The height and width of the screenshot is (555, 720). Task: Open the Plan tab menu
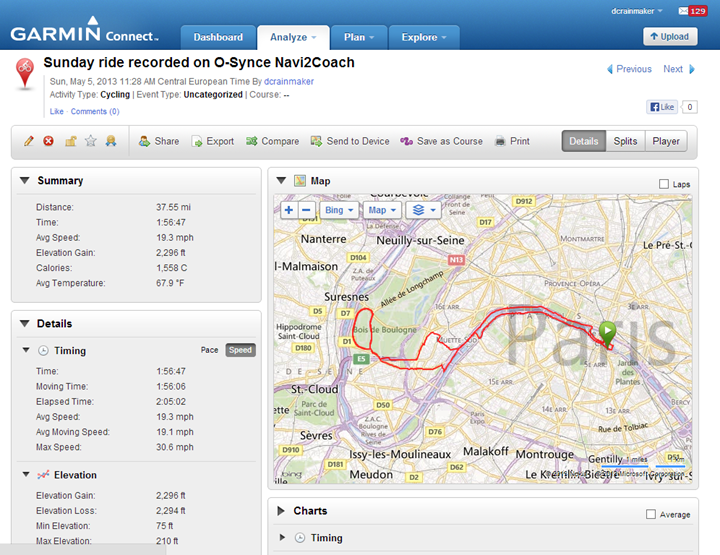point(359,37)
